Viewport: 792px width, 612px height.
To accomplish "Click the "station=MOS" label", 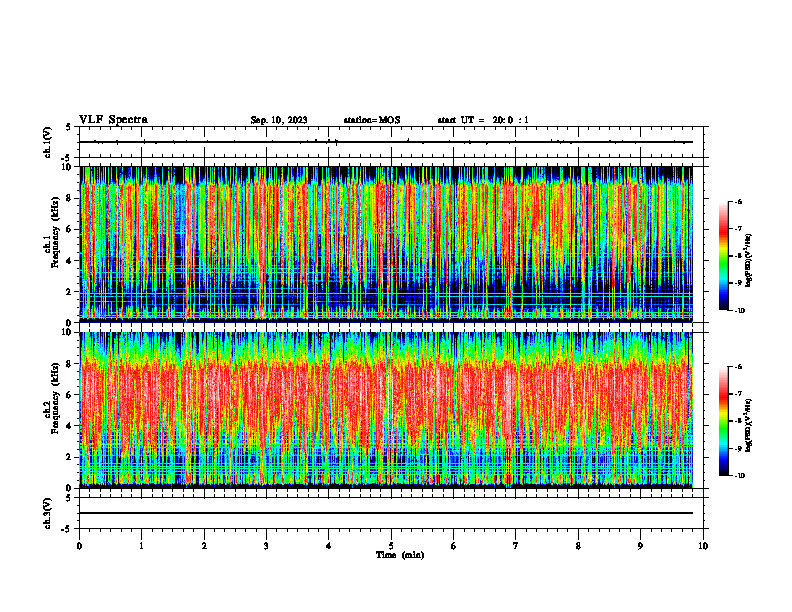I will click(x=372, y=120).
